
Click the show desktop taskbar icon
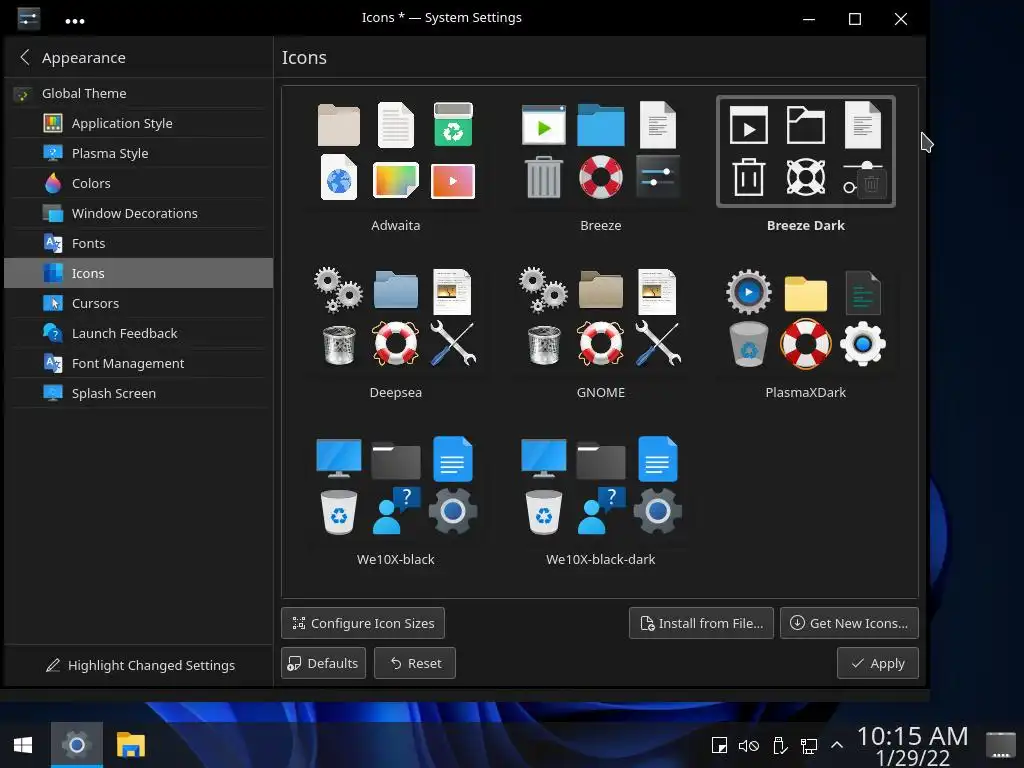1000,745
